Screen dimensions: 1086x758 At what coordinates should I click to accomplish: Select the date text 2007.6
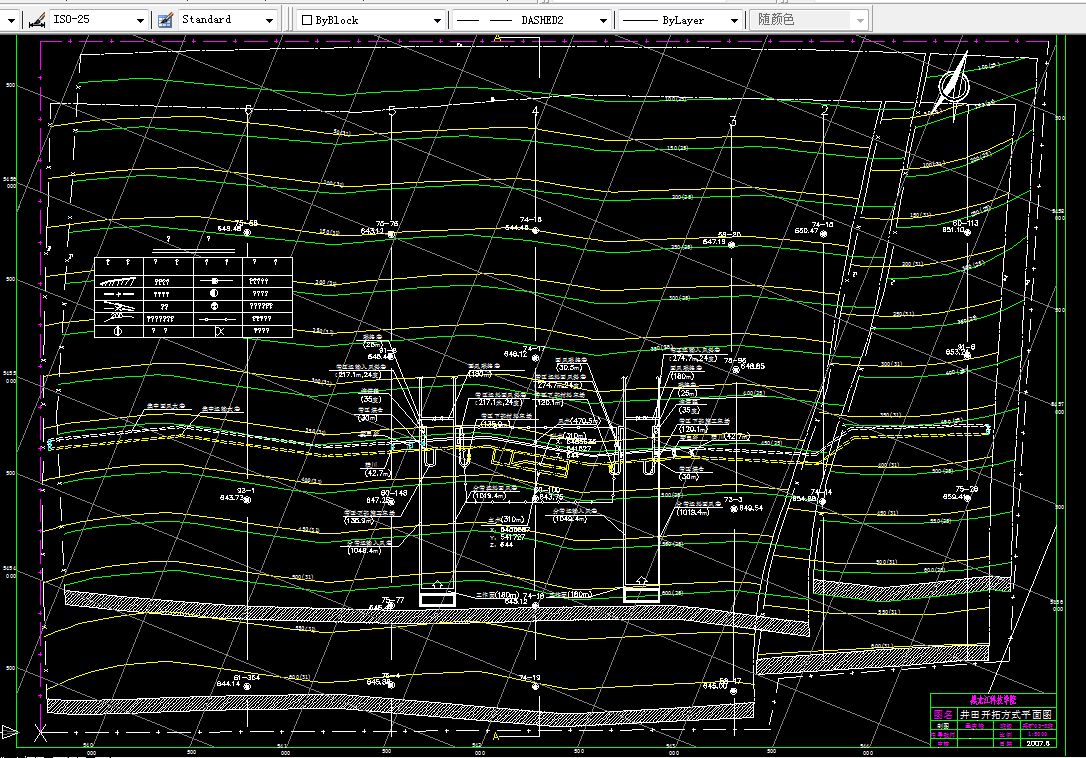[1038, 743]
